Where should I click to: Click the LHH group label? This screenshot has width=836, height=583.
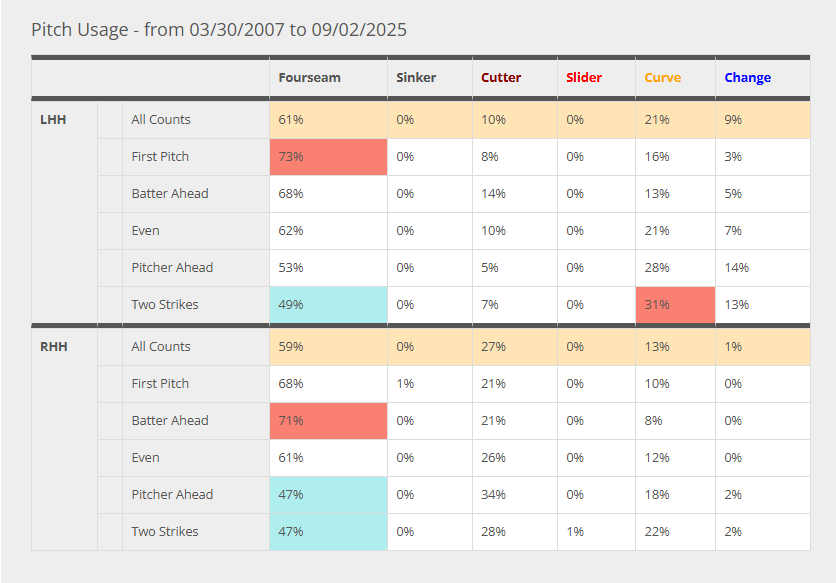[x=53, y=120]
